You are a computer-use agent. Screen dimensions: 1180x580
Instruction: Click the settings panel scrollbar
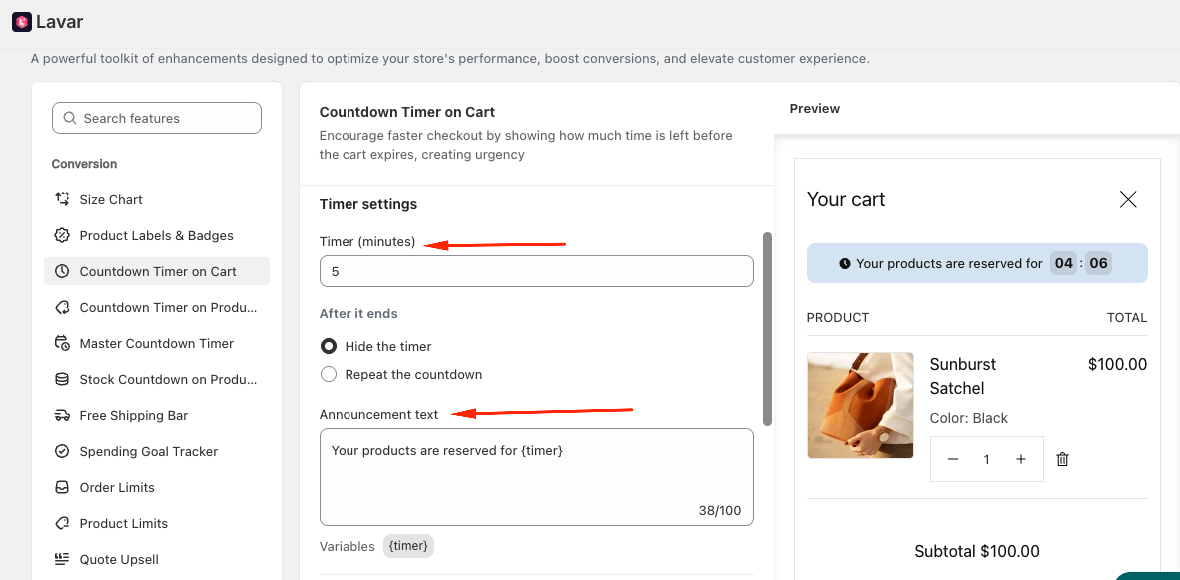click(767, 329)
